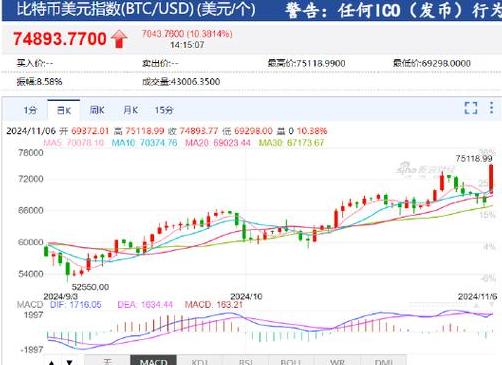Switch to the 1分 chart tab

coord(30,110)
